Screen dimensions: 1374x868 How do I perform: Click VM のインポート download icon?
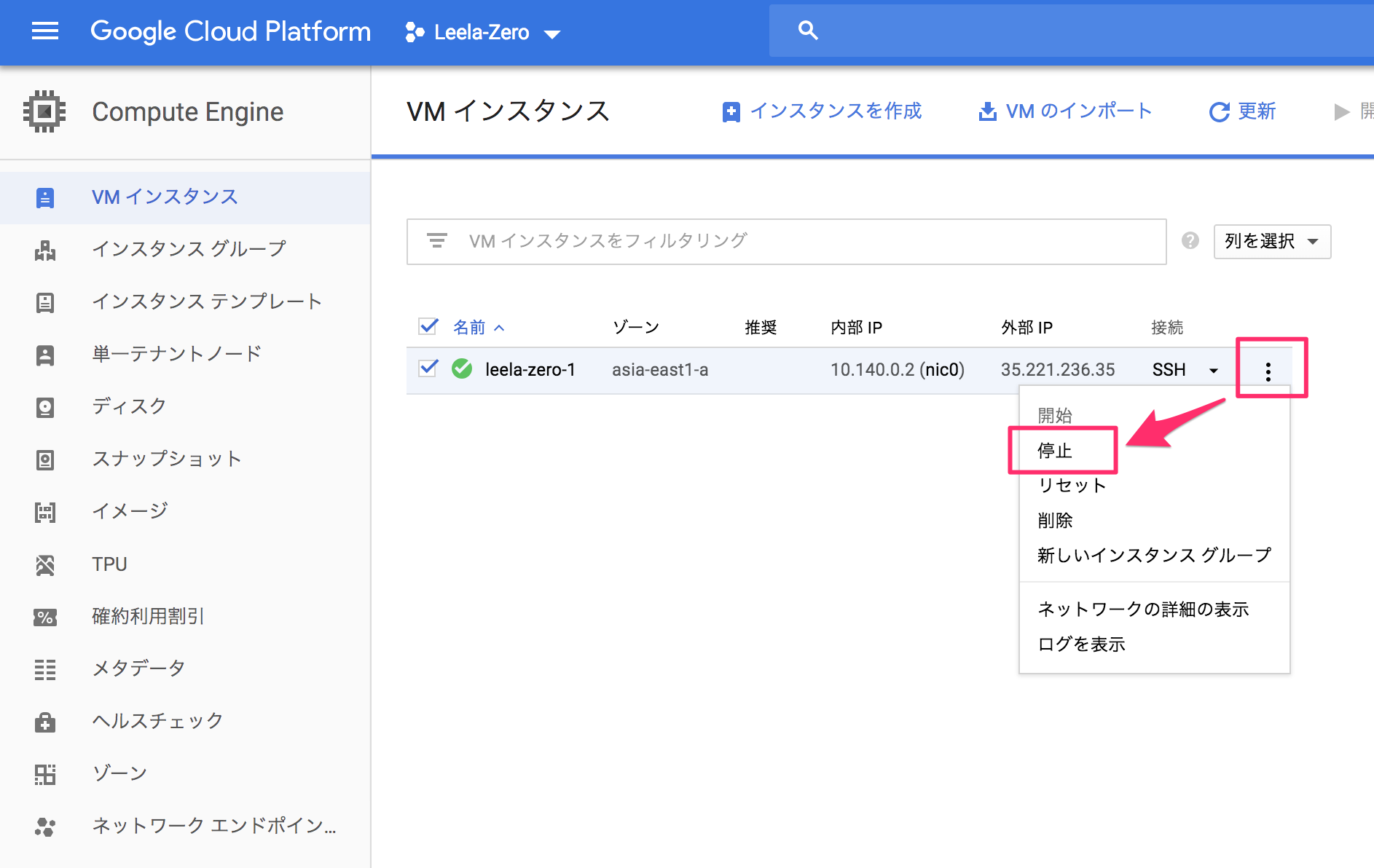pyautogui.click(x=988, y=111)
